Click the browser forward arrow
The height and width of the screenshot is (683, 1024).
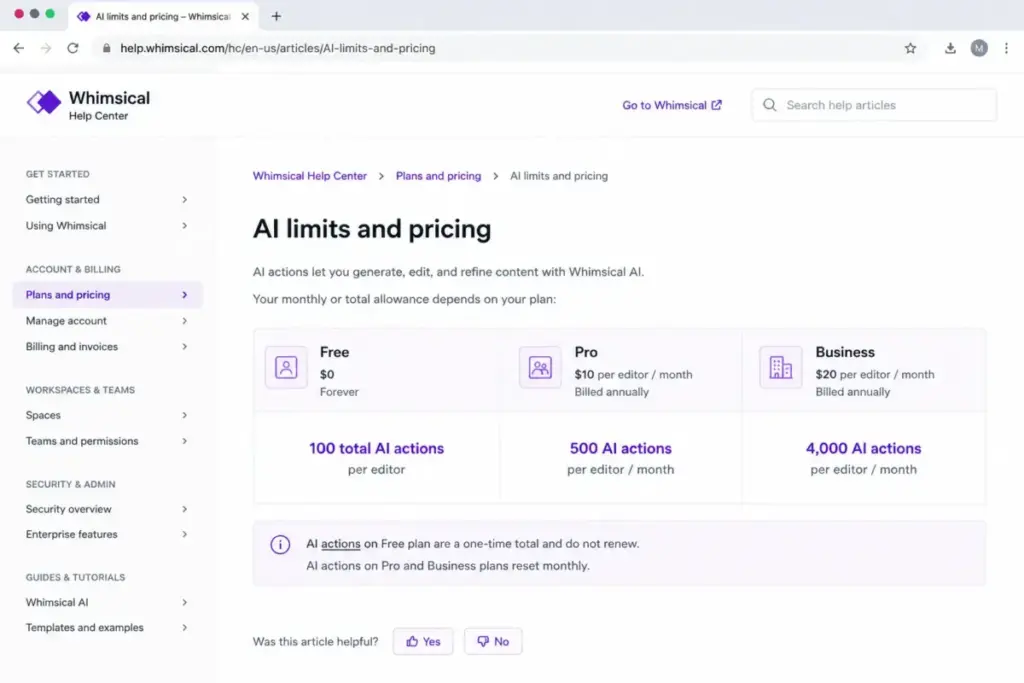point(46,48)
